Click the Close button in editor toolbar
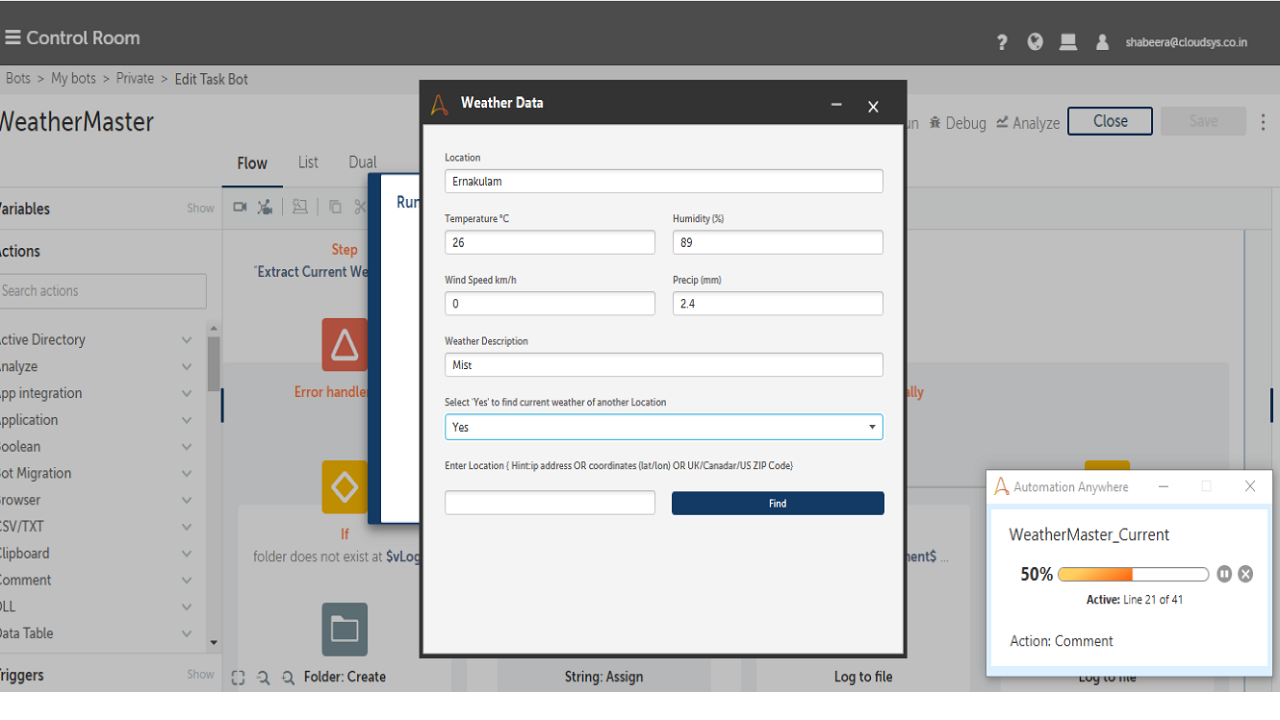 [x=1109, y=121]
